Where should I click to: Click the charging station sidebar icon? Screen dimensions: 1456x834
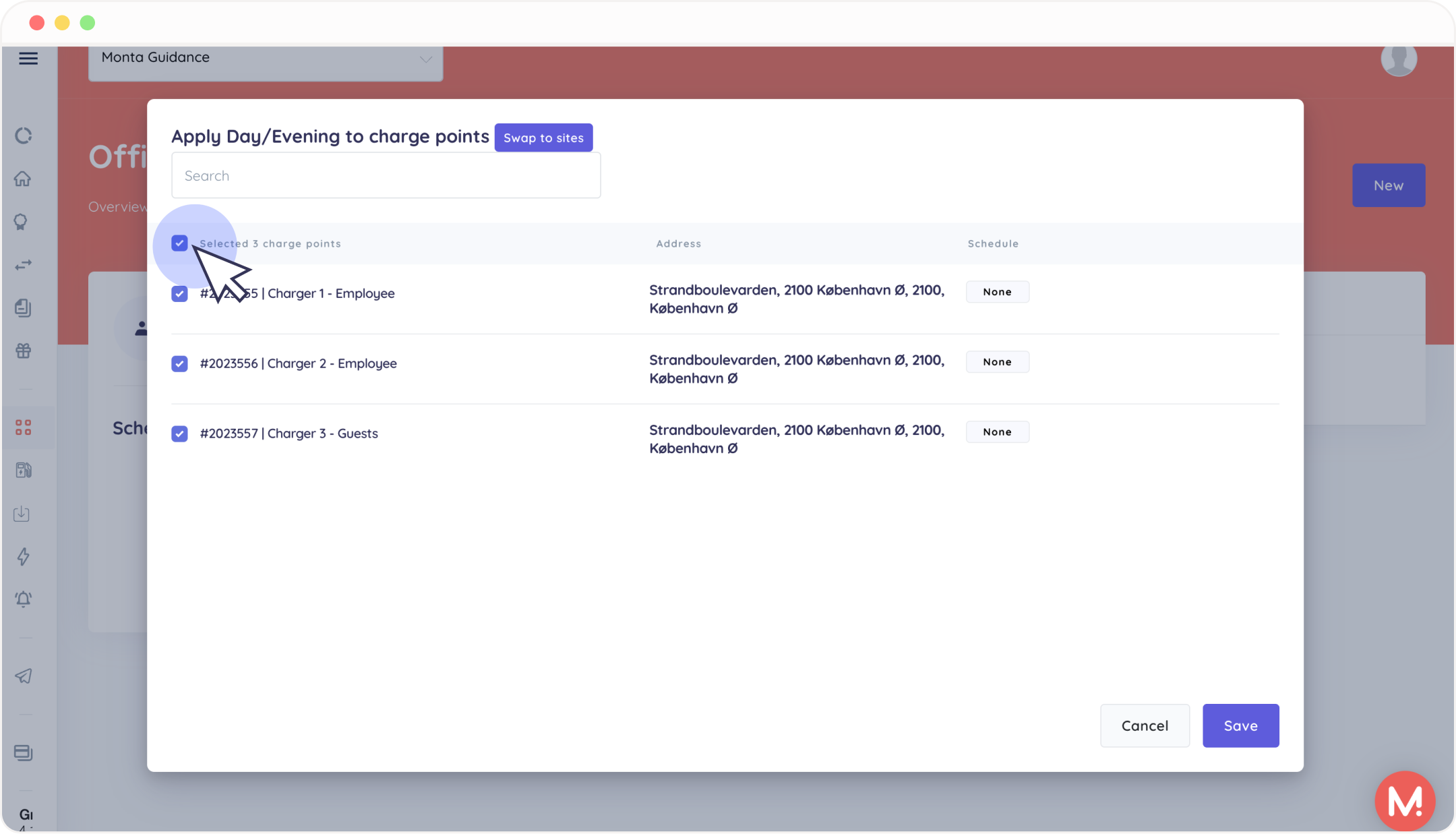click(x=23, y=470)
